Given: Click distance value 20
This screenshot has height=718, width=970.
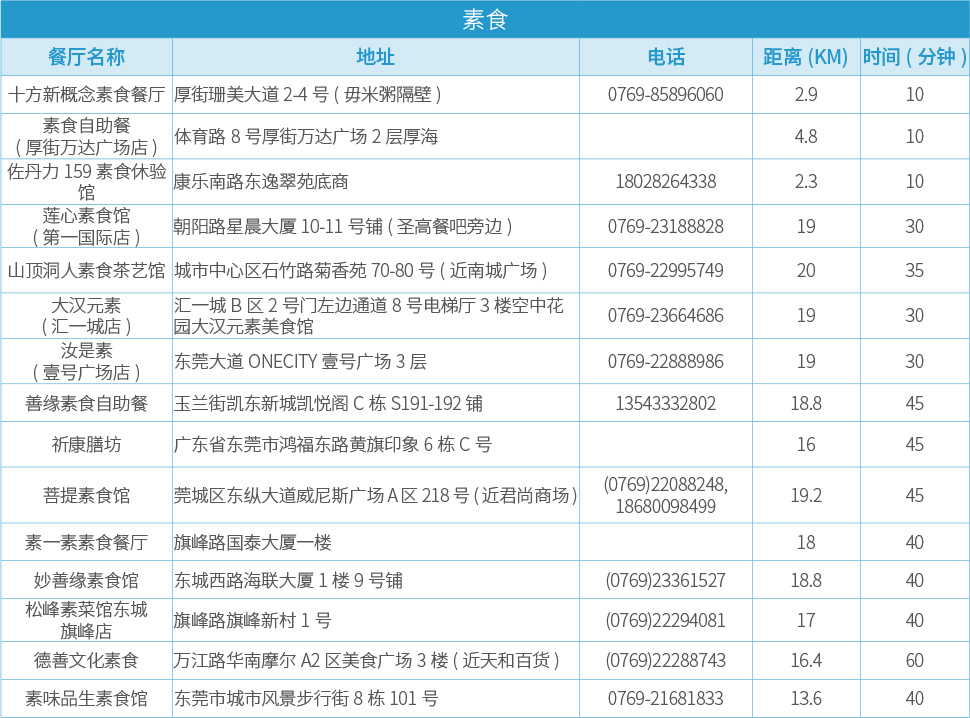Looking at the screenshot, I should 806,270.
